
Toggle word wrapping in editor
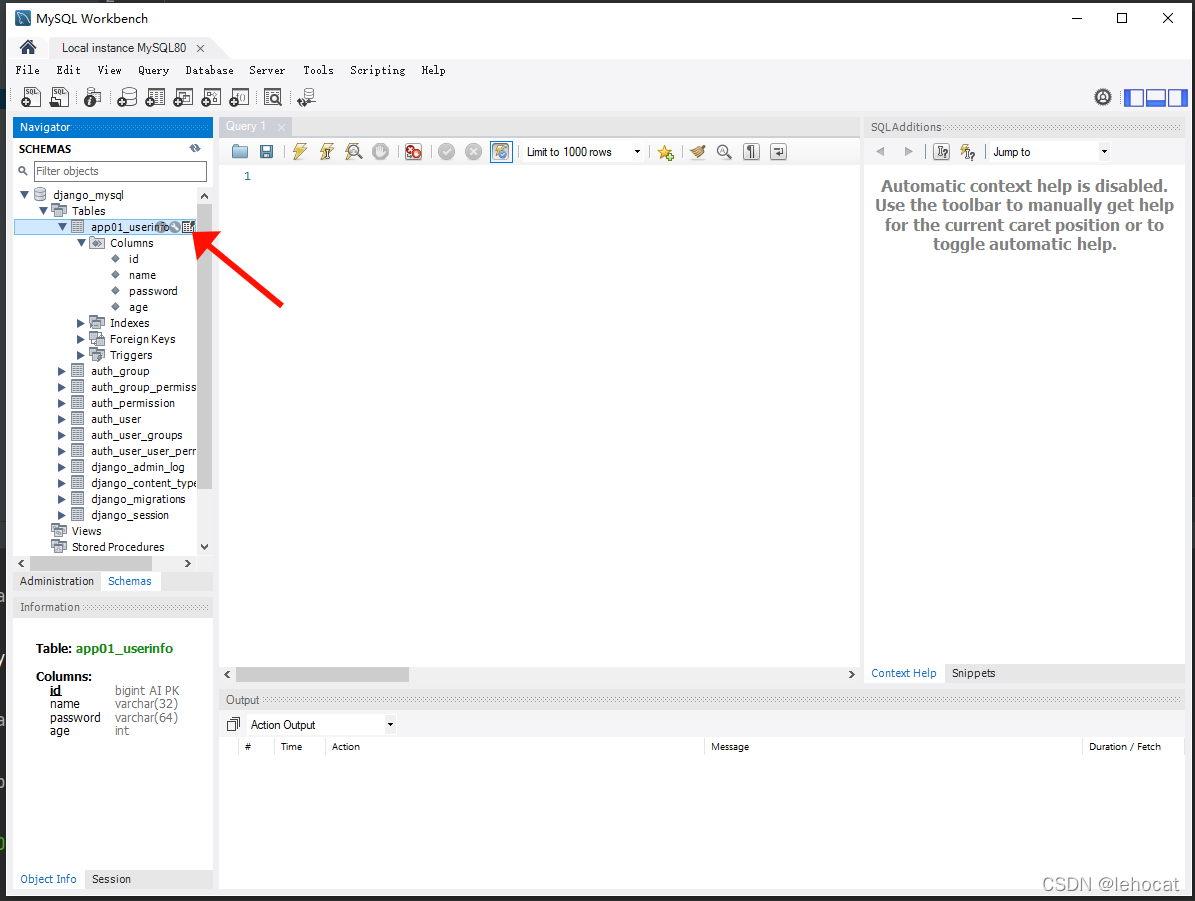point(778,152)
